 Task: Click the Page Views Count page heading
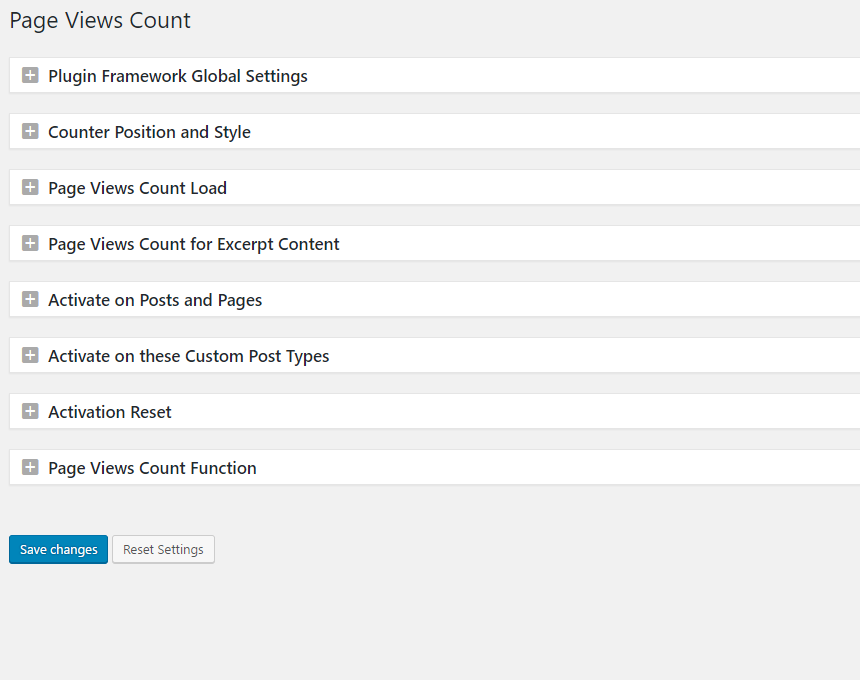[x=100, y=20]
